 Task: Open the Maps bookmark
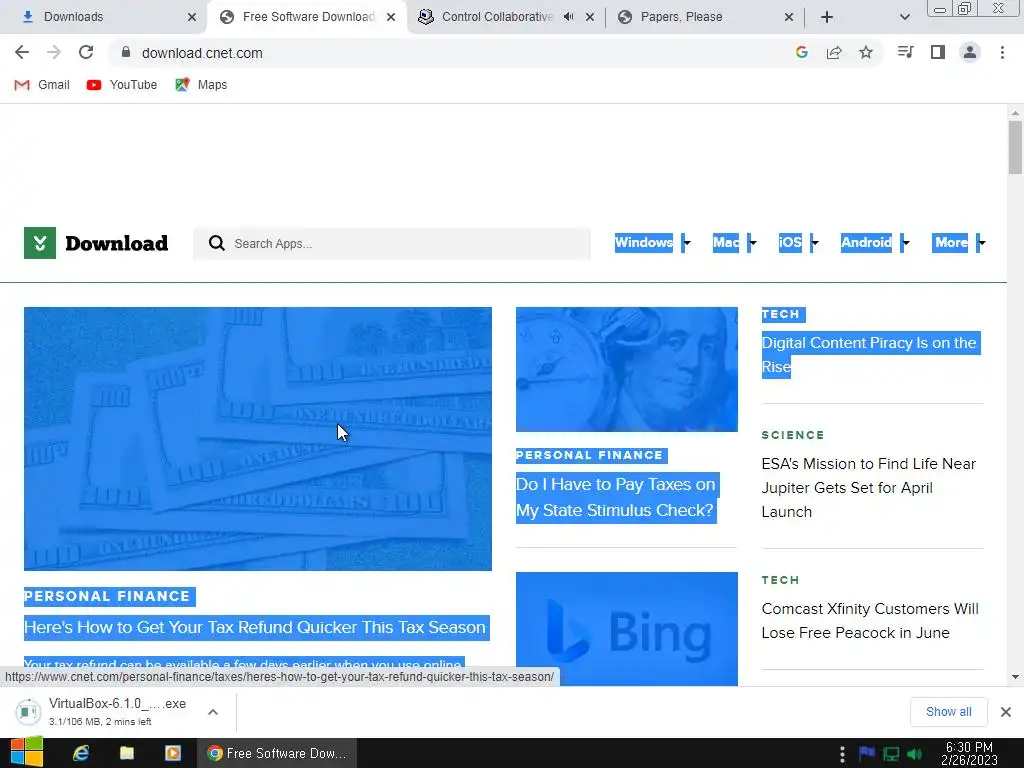pos(201,85)
